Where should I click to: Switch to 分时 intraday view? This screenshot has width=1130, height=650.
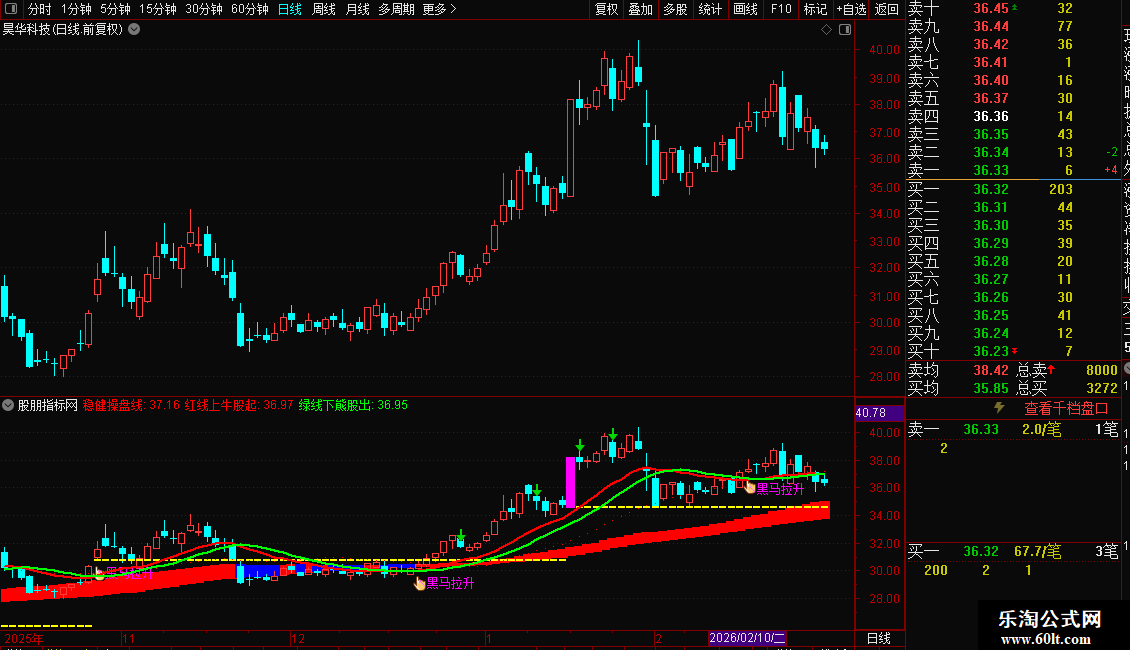click(39, 9)
